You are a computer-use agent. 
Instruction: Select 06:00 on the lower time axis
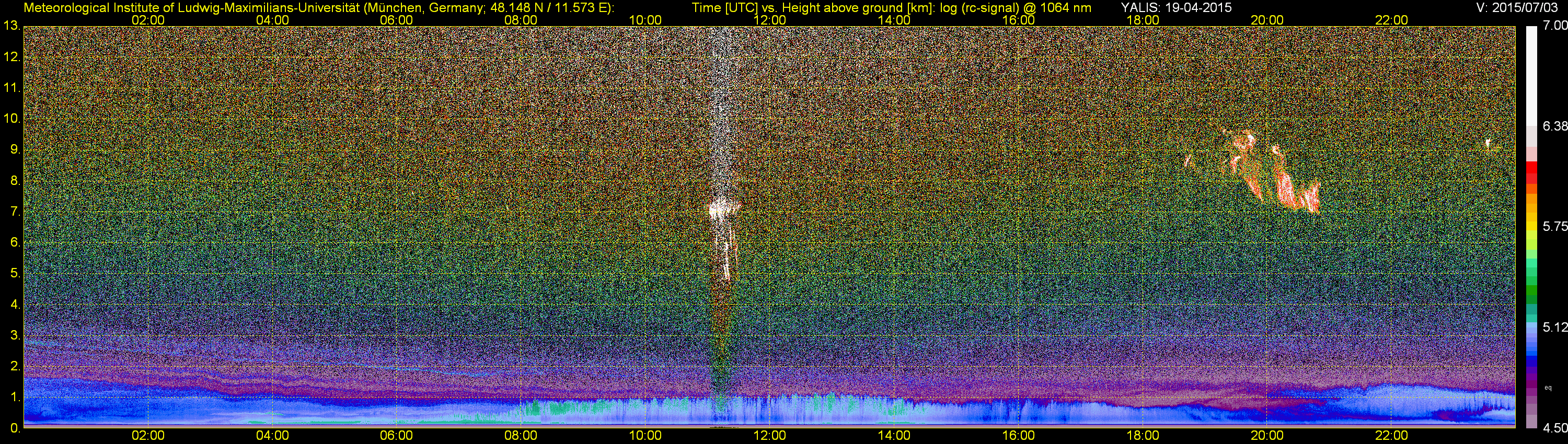[x=396, y=436]
